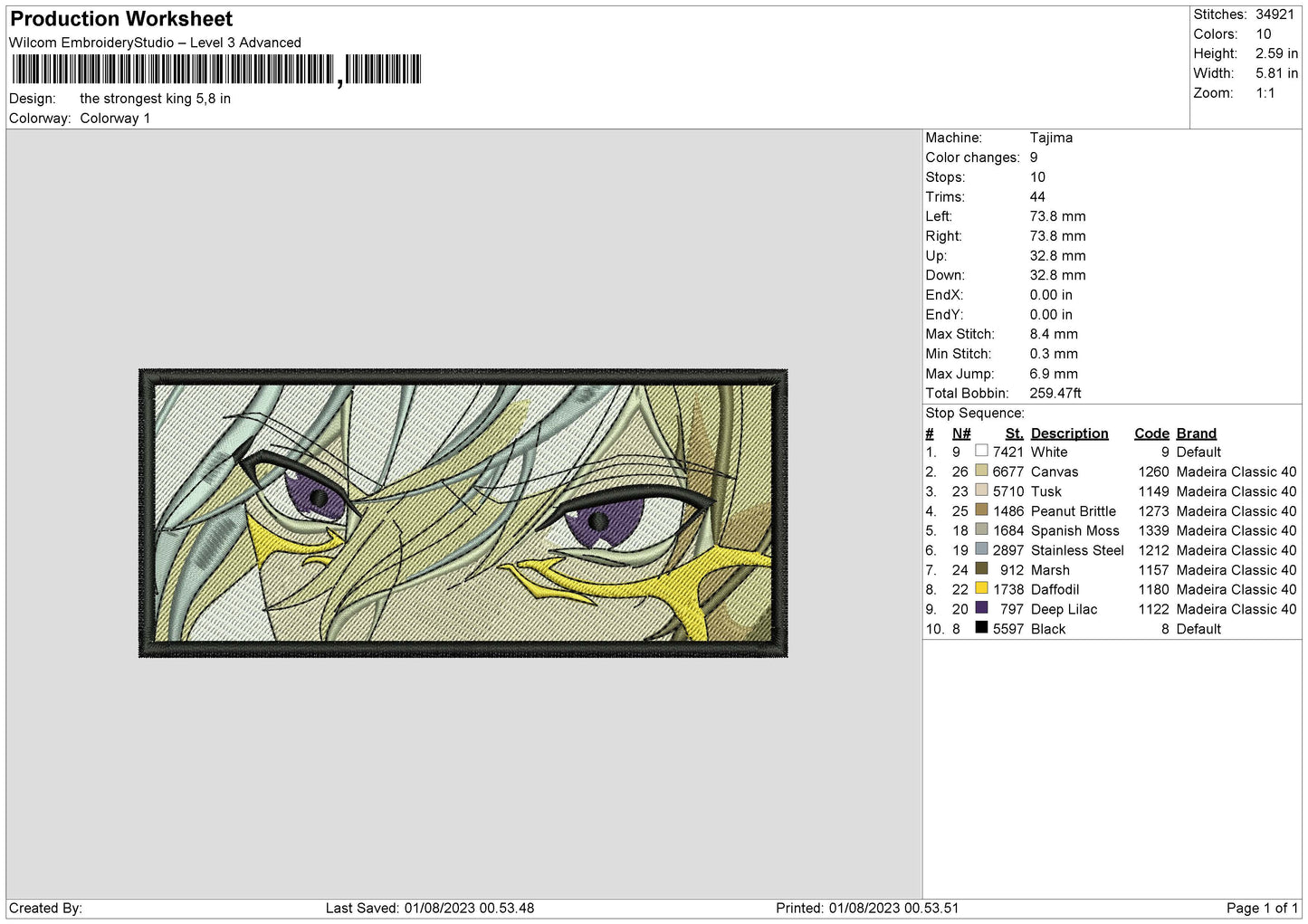
Task: Click 'Madeira Classic 40' brand in Marsh row
Action: 1236,570
